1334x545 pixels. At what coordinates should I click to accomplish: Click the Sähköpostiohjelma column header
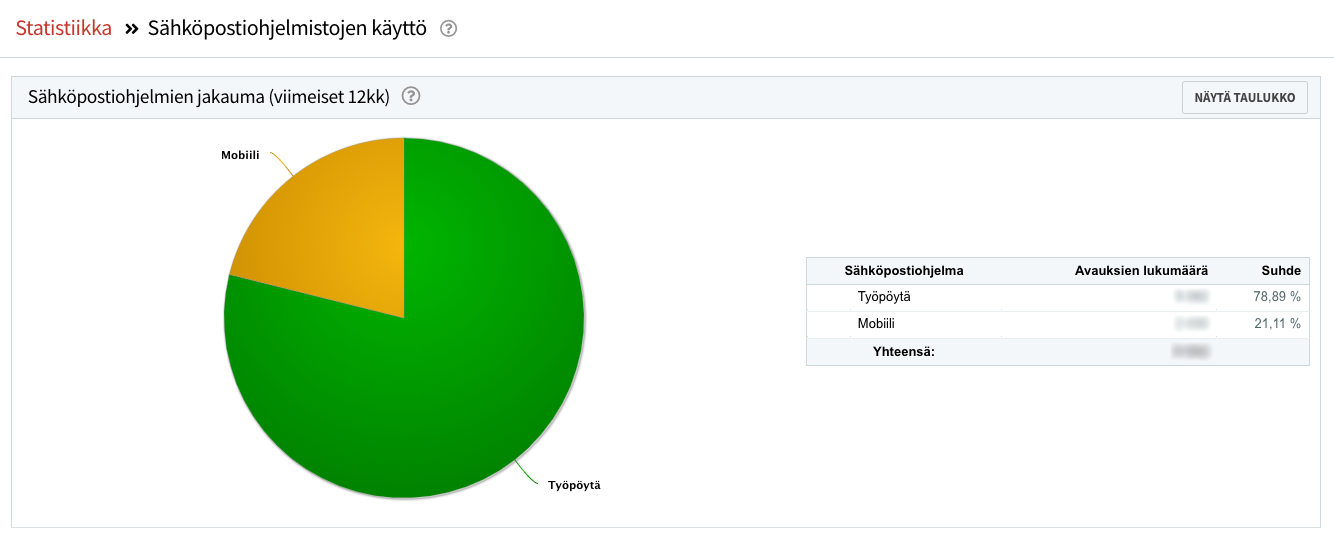[904, 270]
